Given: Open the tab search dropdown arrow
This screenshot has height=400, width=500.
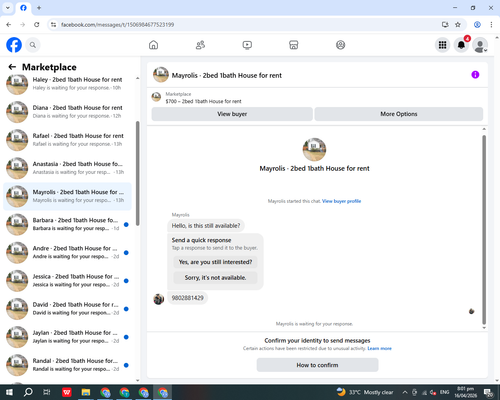Looking at the screenshot, I should point(8,7).
